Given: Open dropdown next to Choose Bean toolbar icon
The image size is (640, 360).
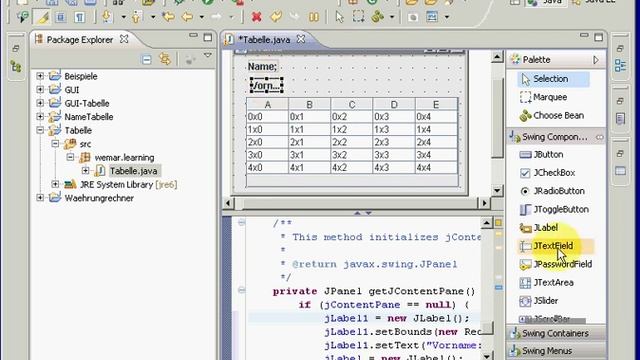Looking at the screenshot, I should [391, 17].
